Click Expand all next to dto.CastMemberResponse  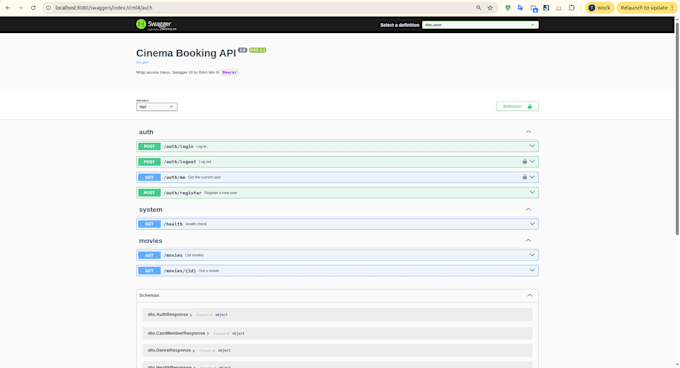pyautogui.click(x=221, y=334)
